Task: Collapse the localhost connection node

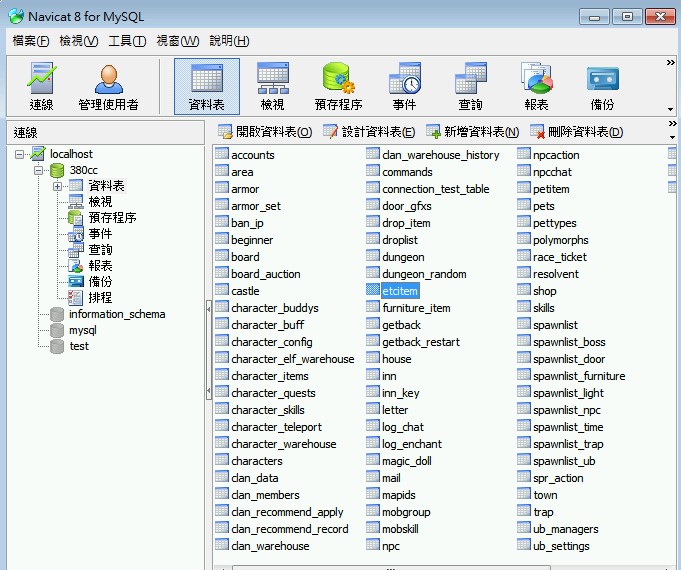Action: (19, 154)
